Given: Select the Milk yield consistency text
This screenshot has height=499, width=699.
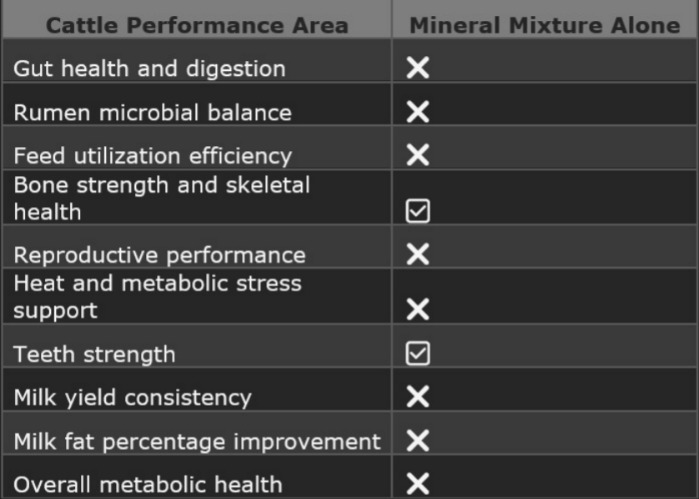Looking at the screenshot, I should point(132,398).
